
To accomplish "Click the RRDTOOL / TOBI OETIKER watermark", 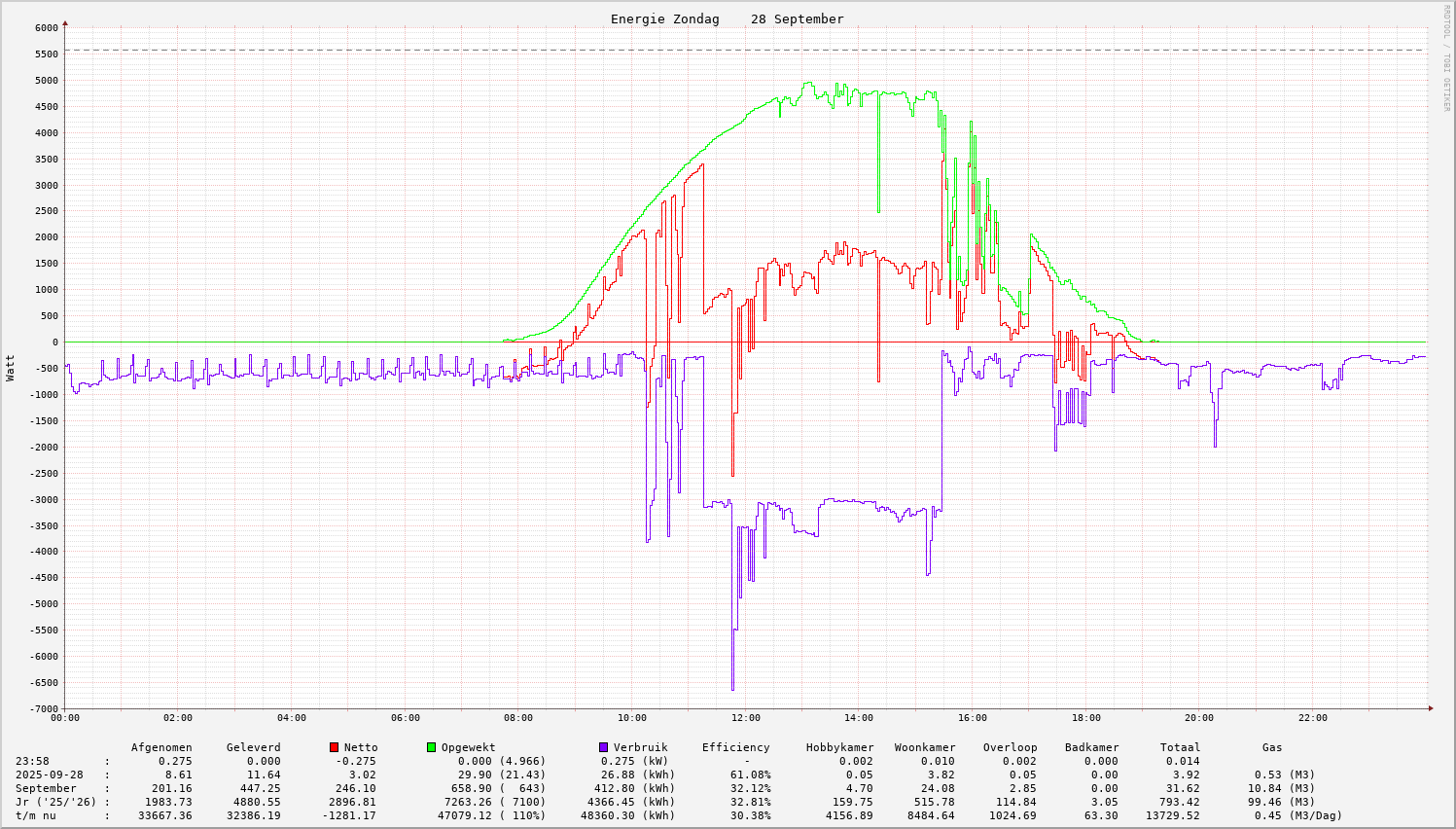I will [x=1446, y=57].
